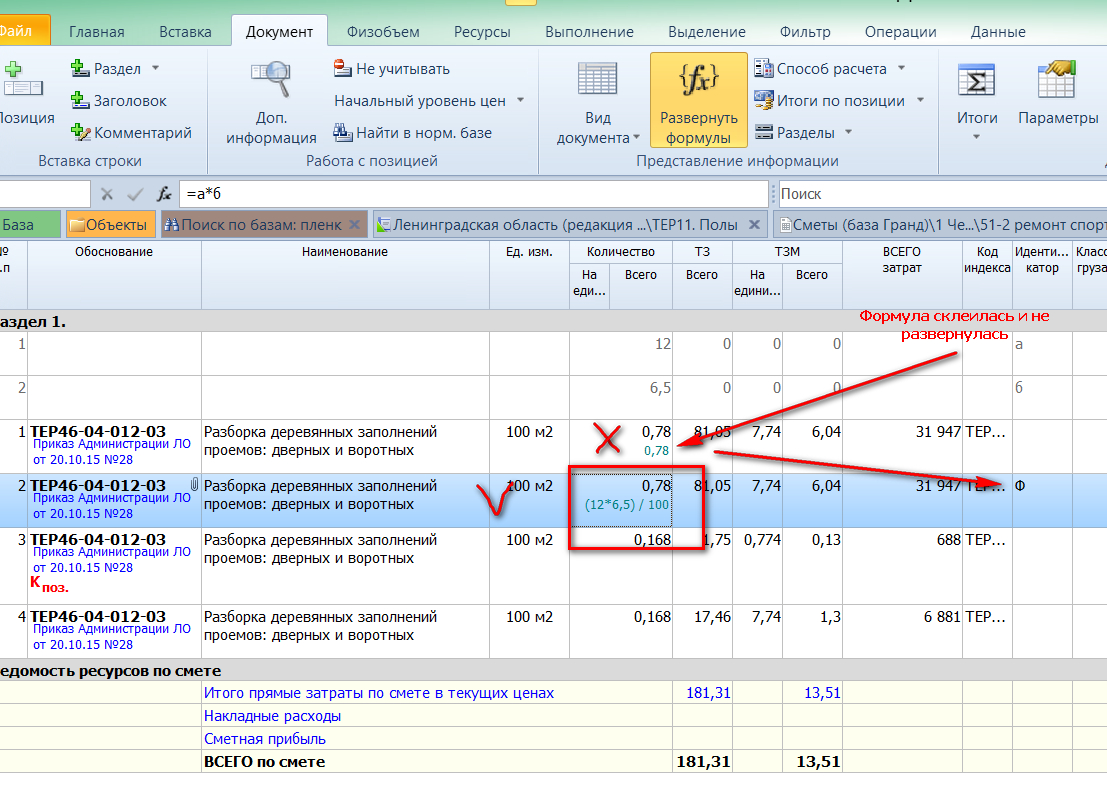Click the formula bar containing =a*6

tap(470, 194)
